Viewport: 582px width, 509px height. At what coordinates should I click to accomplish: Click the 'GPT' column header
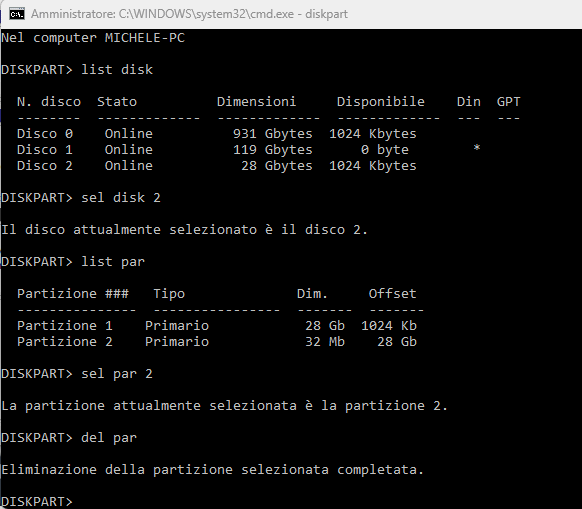[x=509, y=101]
